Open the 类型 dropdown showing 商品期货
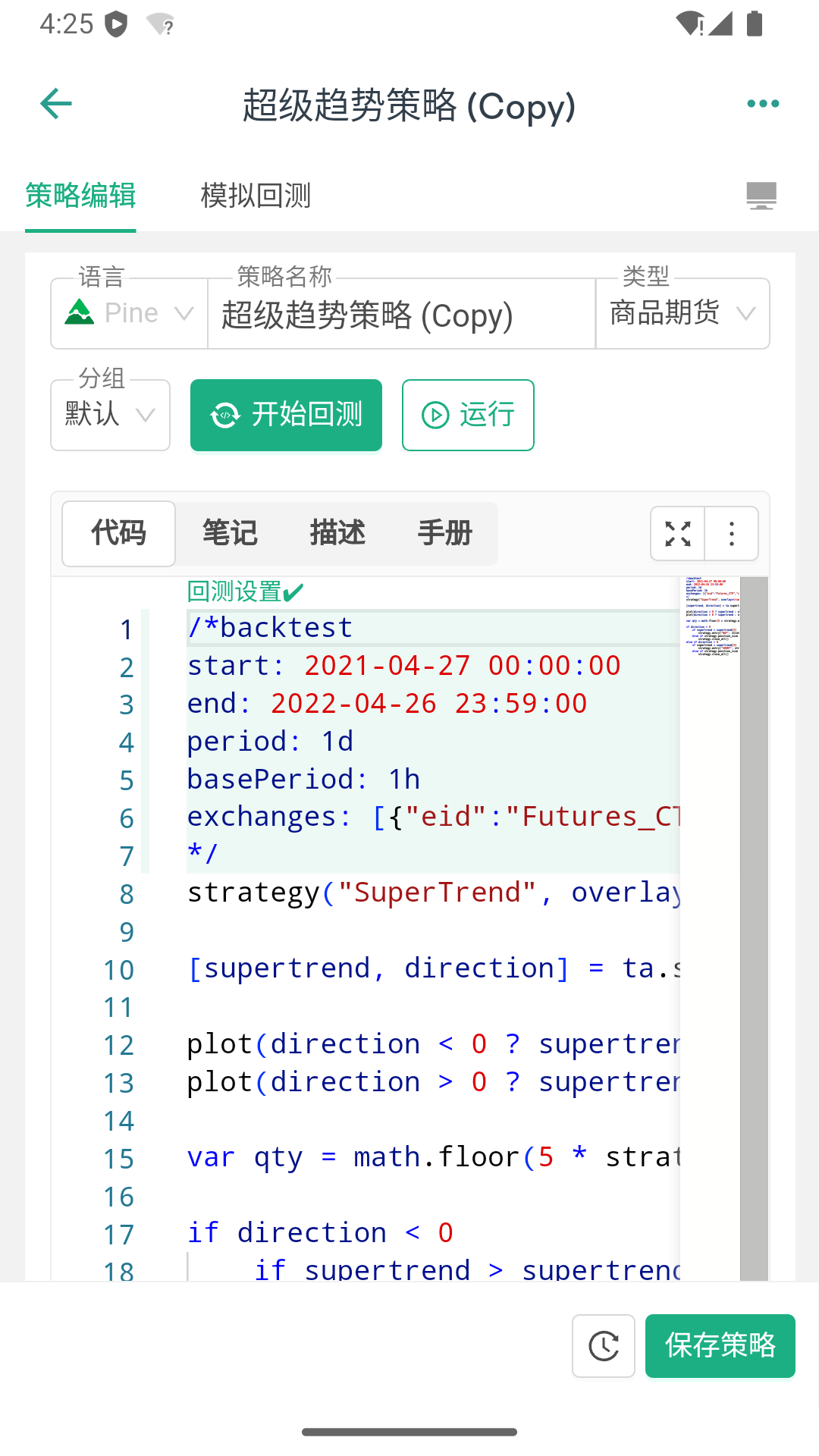 click(681, 313)
